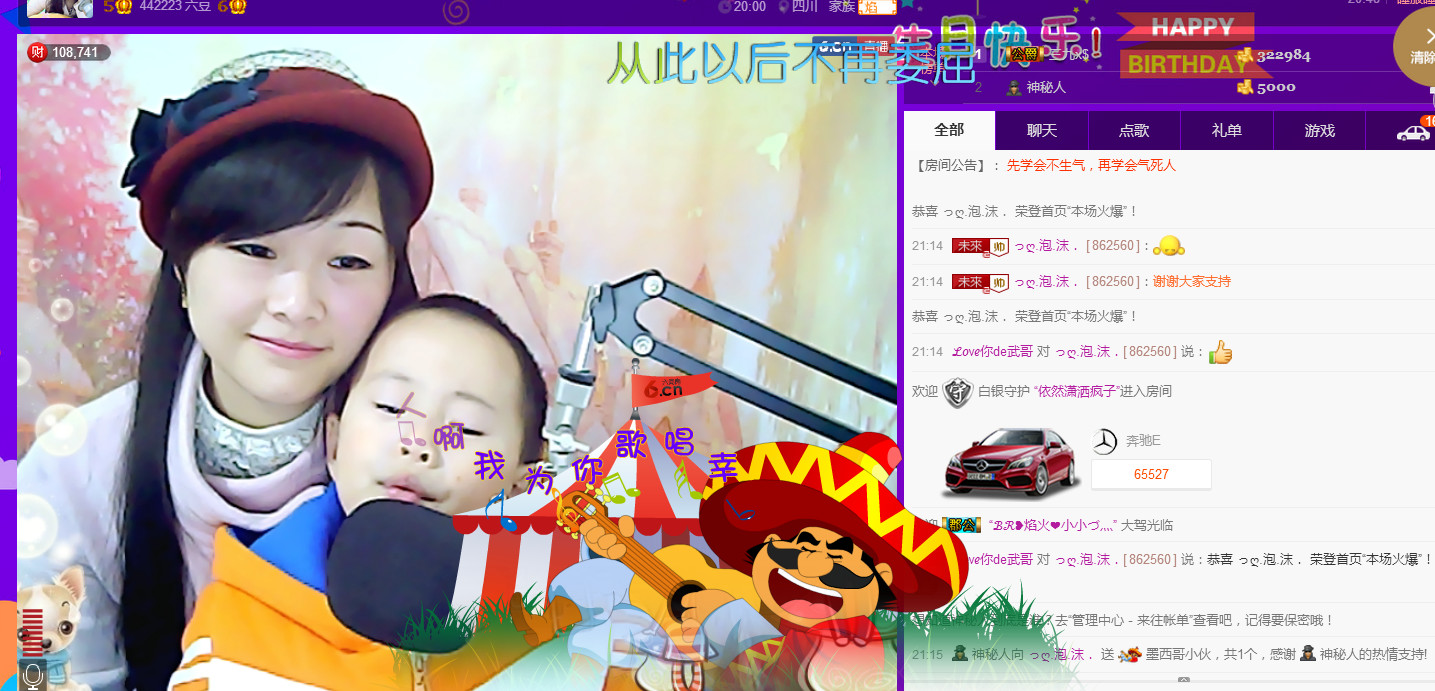This screenshot has width=1435, height=691.
Task: Click the red 财 wealth badge icon
Action: point(37,52)
